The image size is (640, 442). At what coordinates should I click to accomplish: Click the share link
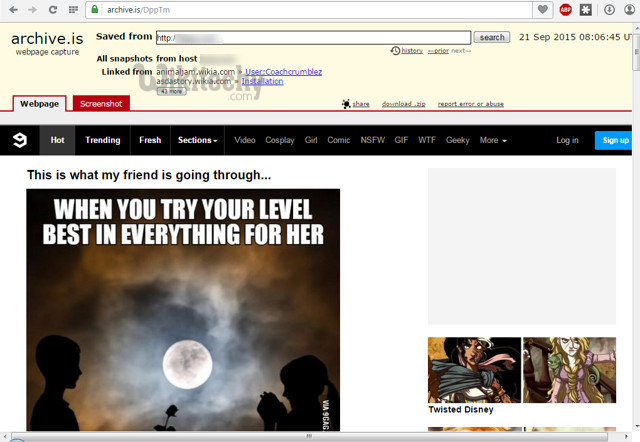(x=361, y=104)
